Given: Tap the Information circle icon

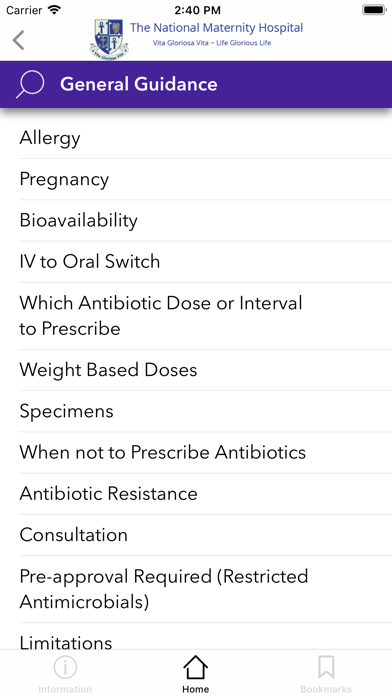Looking at the screenshot, I should point(65,667).
